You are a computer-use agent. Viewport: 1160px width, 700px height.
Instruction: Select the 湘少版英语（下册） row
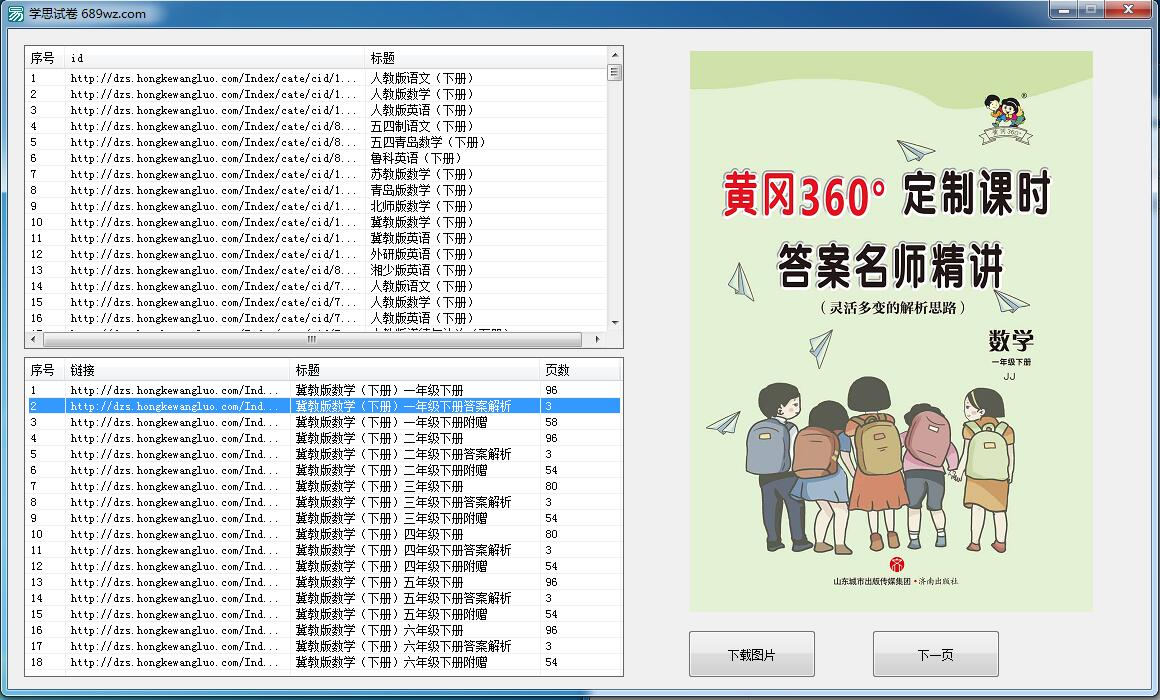pyautogui.click(x=317, y=270)
